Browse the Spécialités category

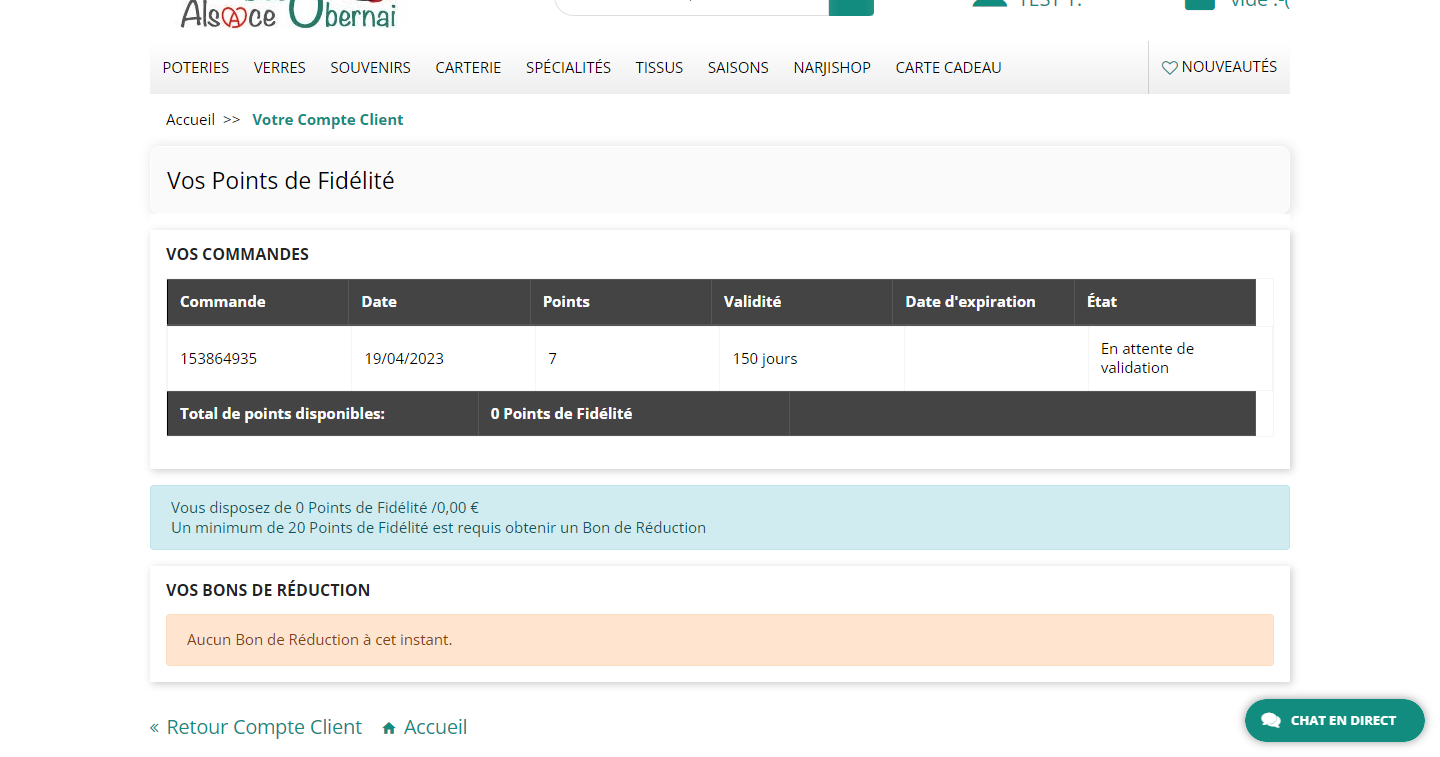click(568, 67)
